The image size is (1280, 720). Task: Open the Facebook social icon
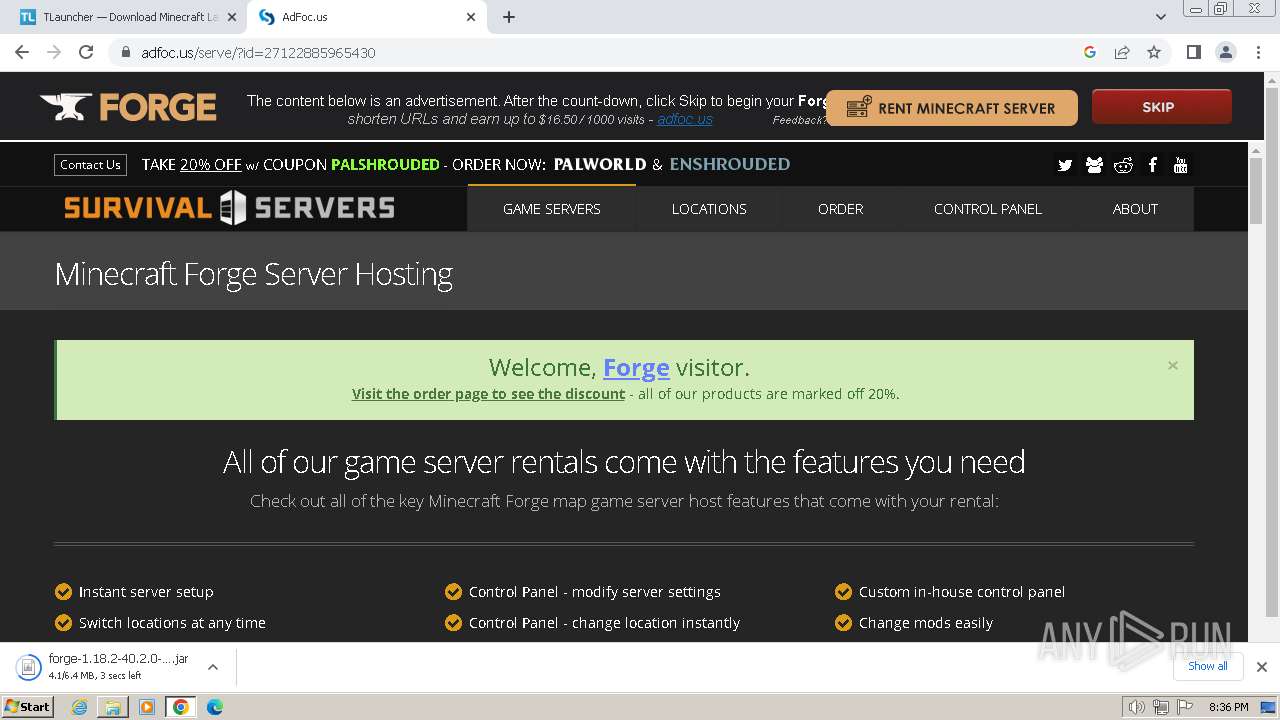(x=1152, y=165)
